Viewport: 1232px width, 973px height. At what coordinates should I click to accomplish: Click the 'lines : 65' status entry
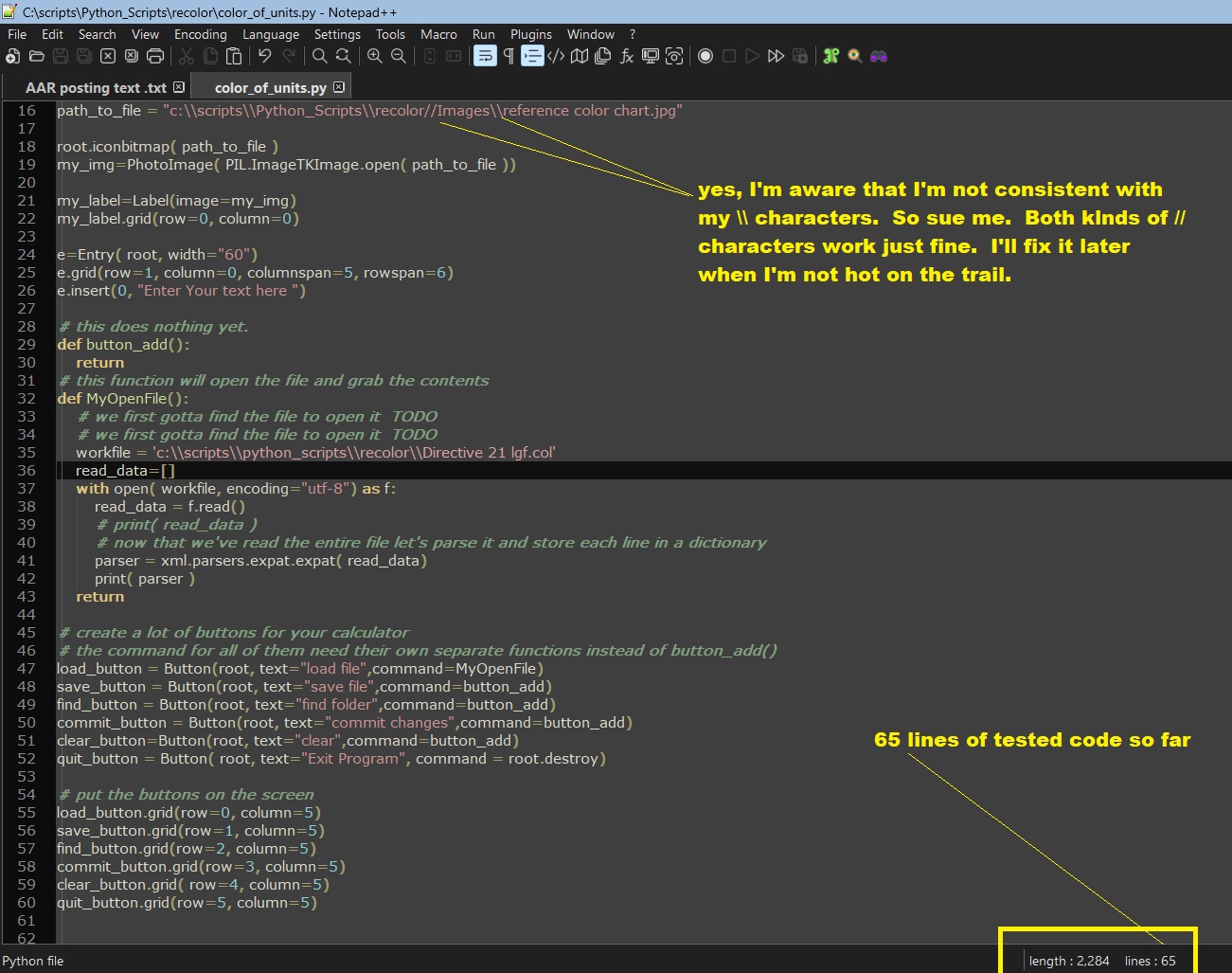pyautogui.click(x=1151, y=961)
